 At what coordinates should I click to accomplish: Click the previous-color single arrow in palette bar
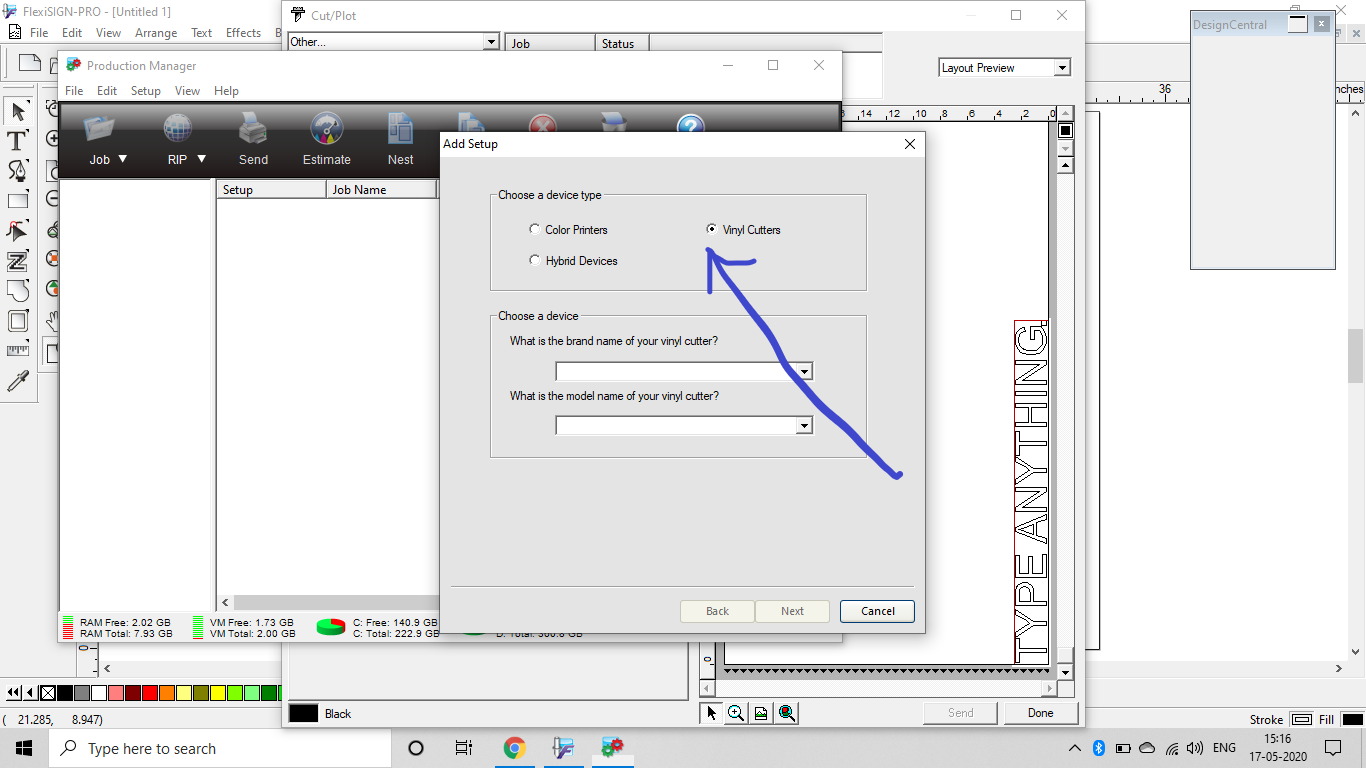pos(30,693)
